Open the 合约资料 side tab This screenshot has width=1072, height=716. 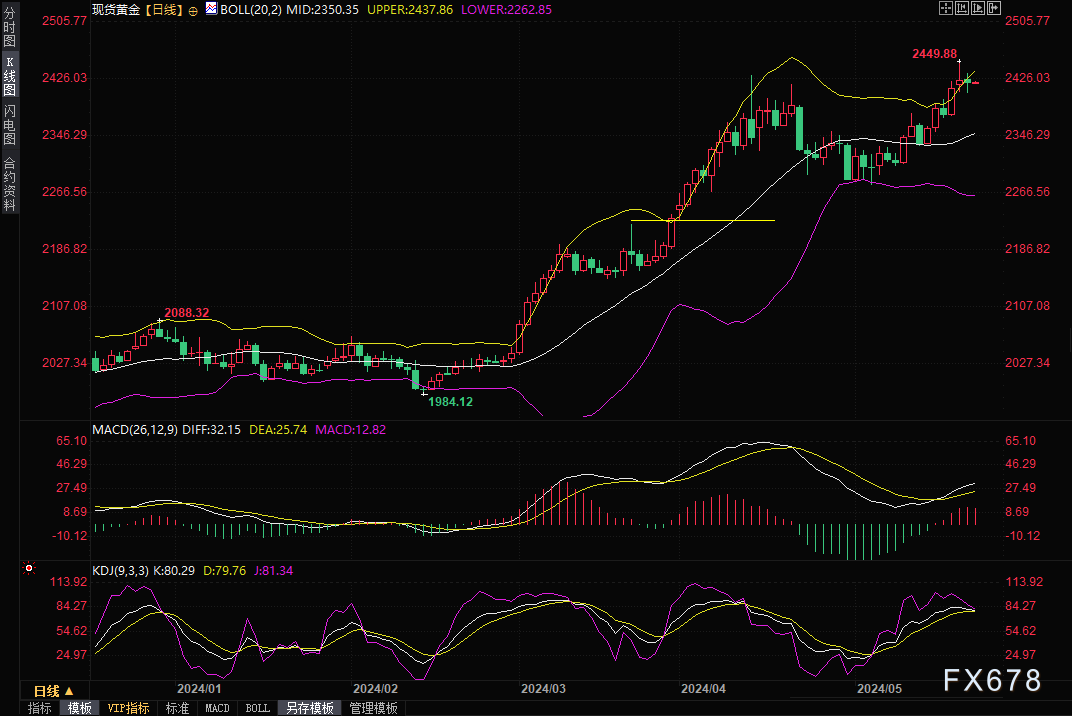(x=9, y=183)
